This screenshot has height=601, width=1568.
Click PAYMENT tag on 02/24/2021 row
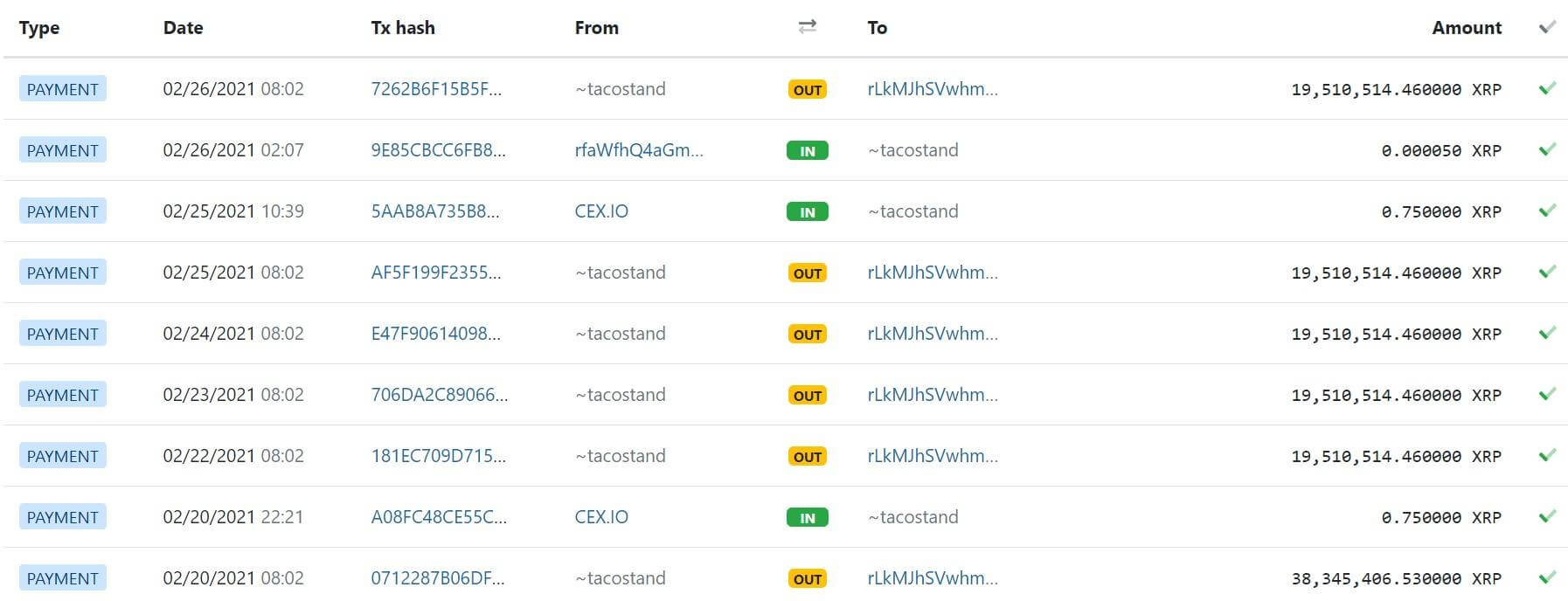63,334
